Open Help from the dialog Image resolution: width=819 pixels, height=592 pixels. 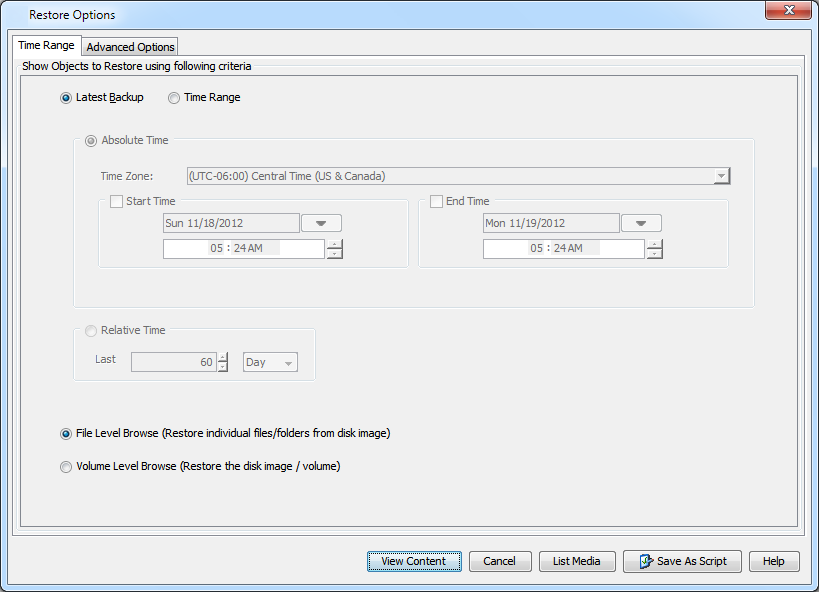pos(774,561)
